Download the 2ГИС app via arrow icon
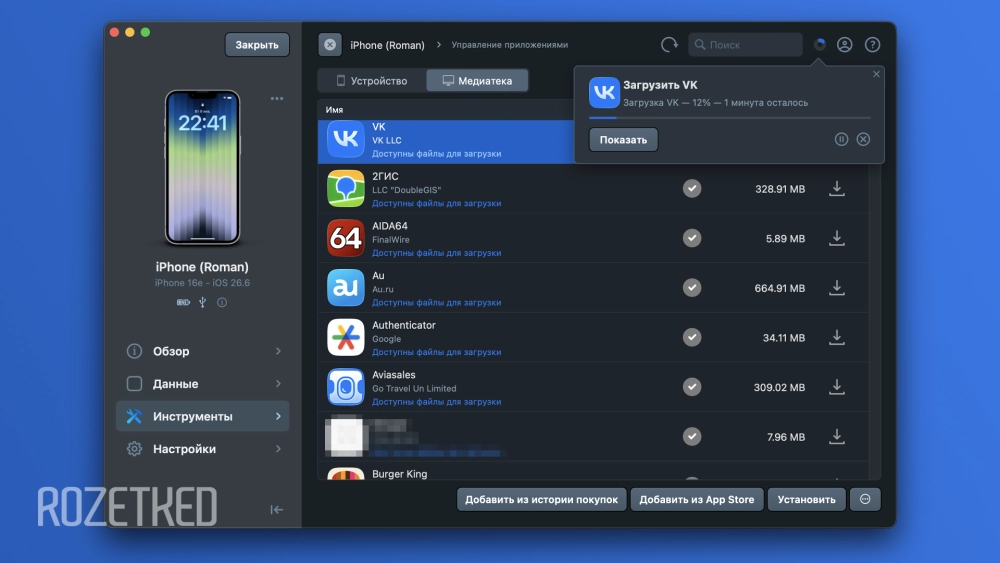1000x563 pixels. pos(837,189)
